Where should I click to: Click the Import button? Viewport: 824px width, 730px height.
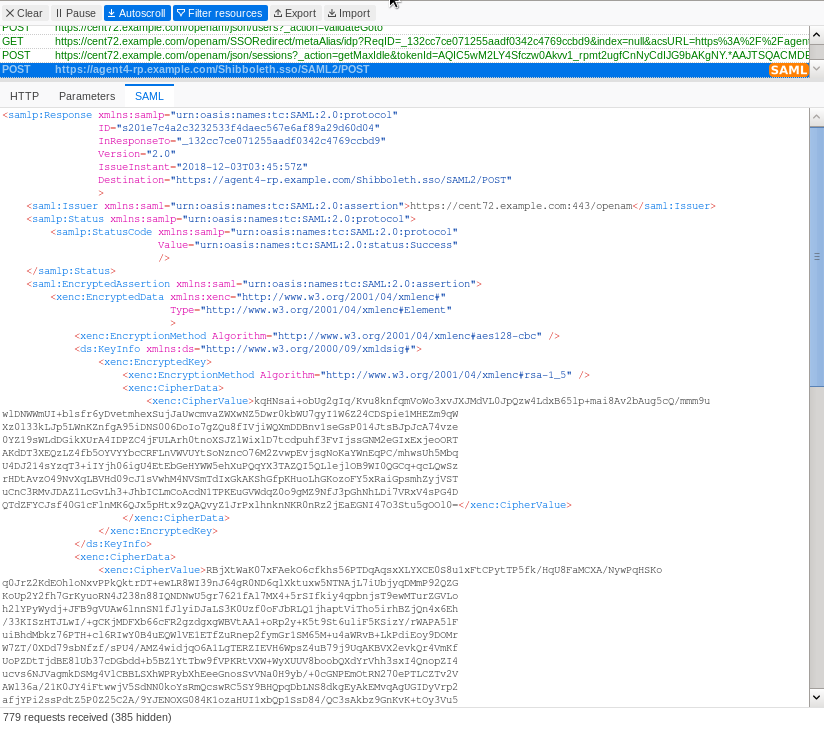pyautogui.click(x=348, y=11)
